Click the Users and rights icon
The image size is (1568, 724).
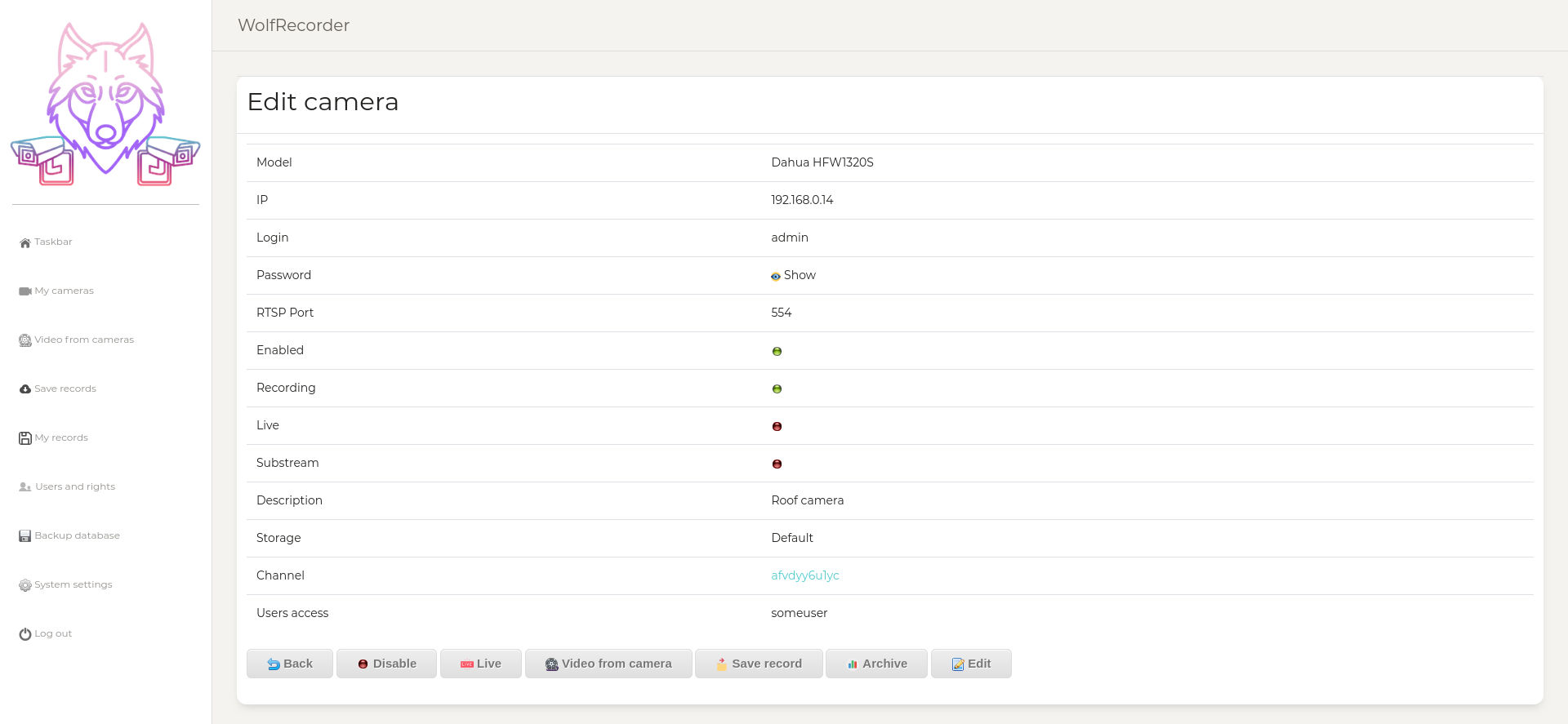pos(25,487)
